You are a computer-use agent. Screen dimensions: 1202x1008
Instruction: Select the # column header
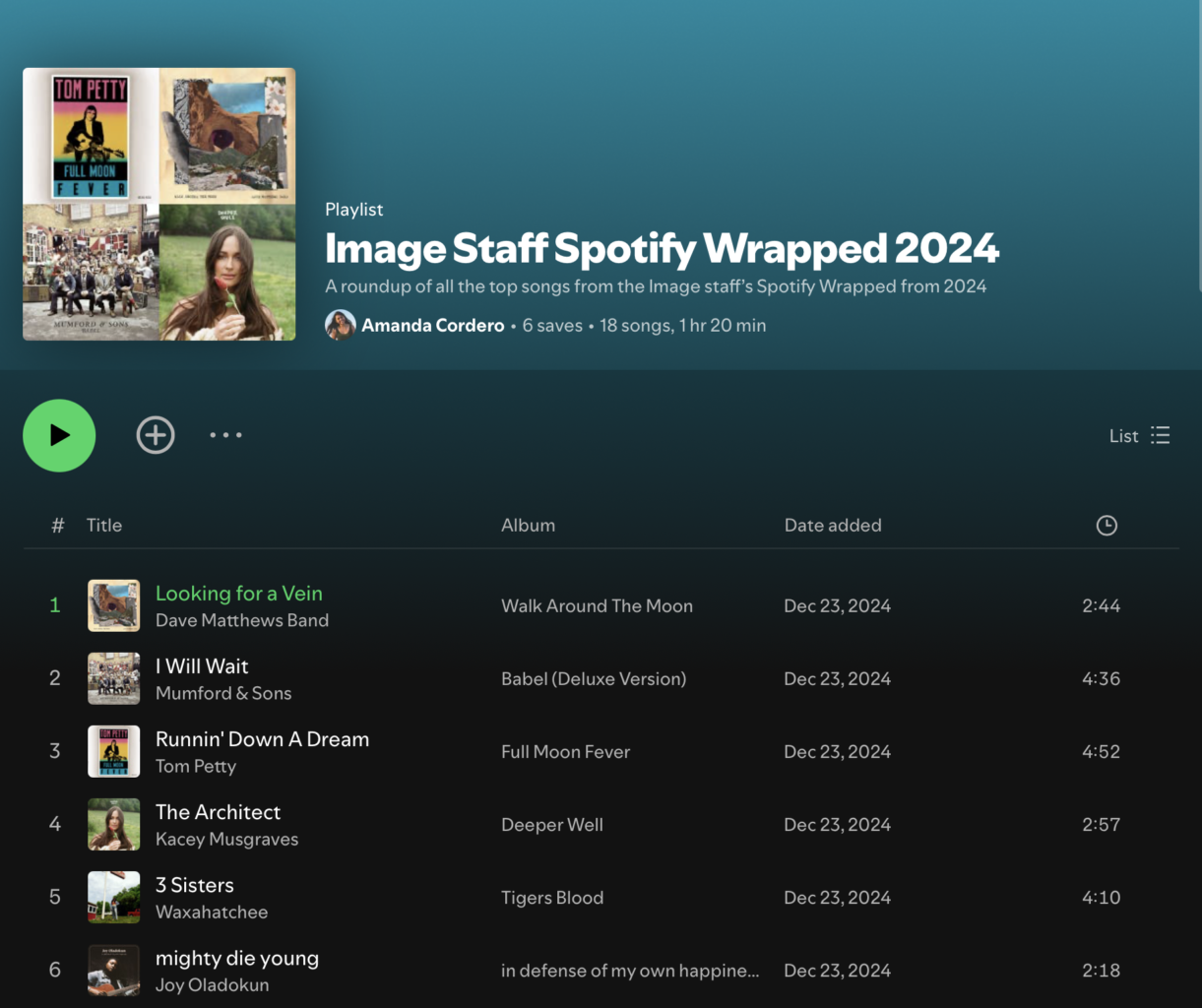pos(57,525)
